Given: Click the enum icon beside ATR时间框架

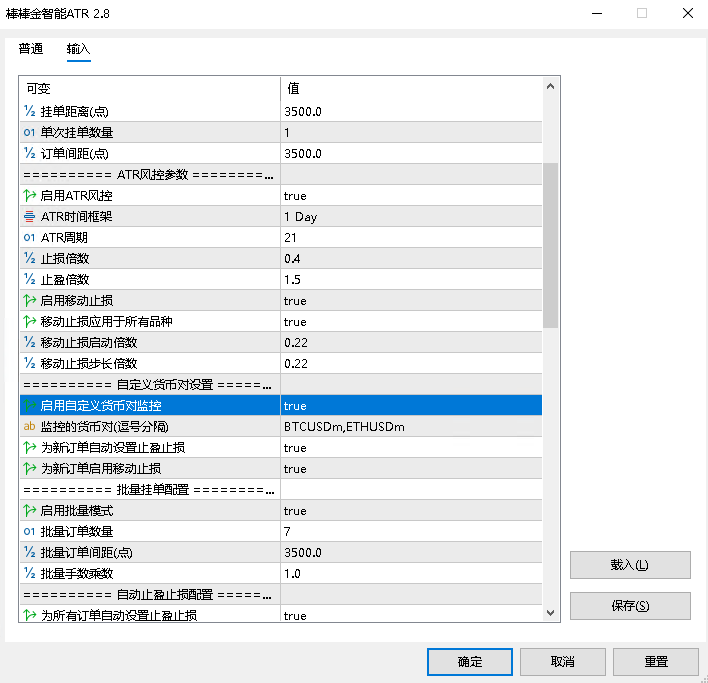Looking at the screenshot, I should 29,216.
